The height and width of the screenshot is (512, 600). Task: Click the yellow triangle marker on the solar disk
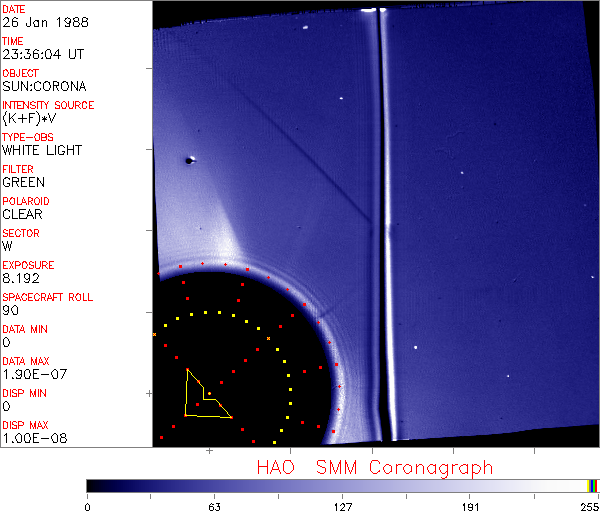coord(203,397)
